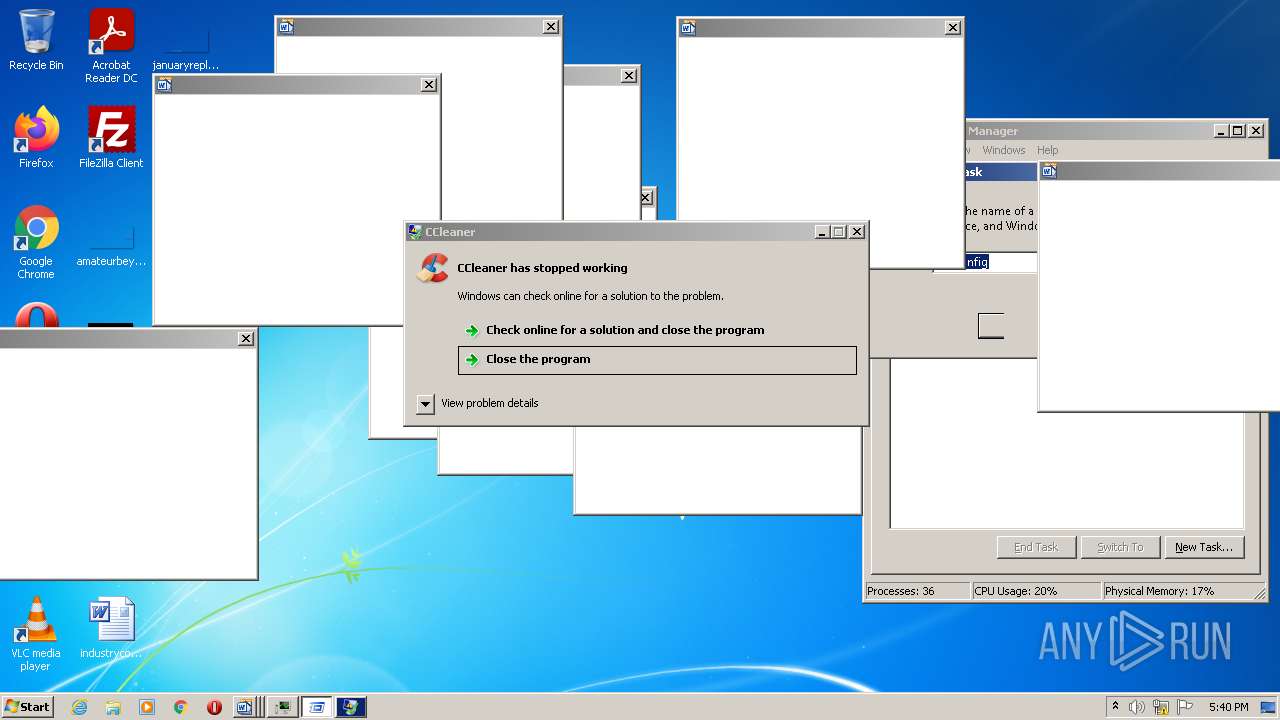Open Firefox desktop shortcut

pos(36,137)
